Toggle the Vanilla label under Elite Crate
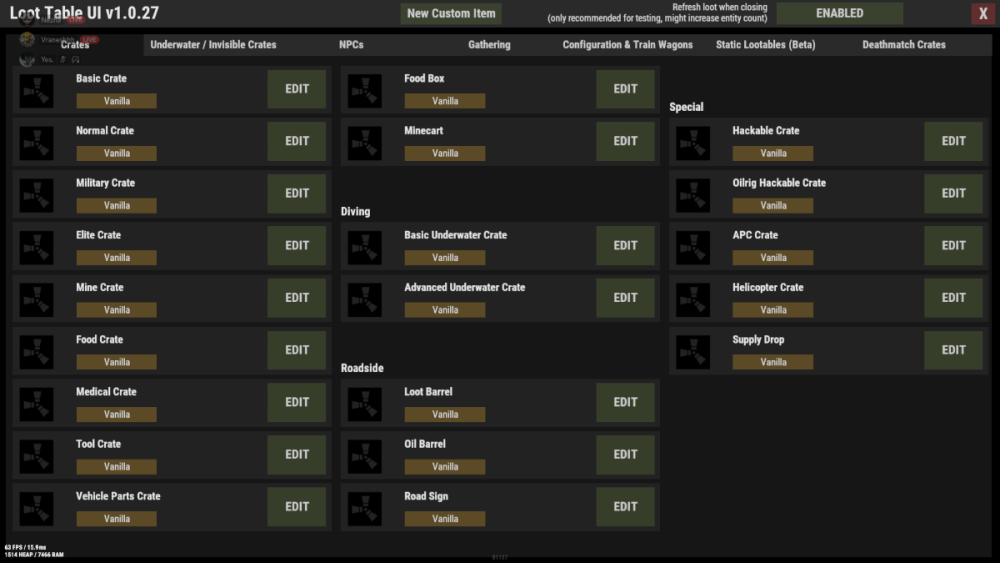1000x563 pixels. click(117, 258)
